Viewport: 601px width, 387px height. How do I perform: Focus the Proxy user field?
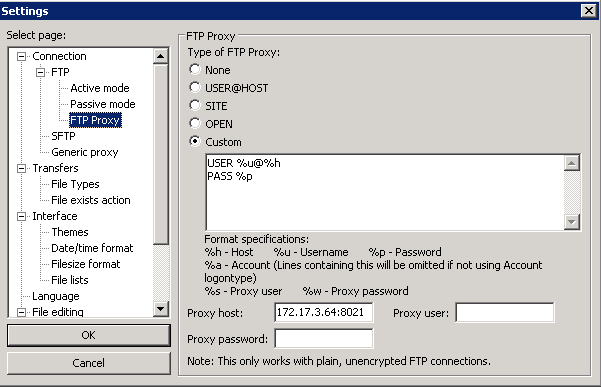tap(504, 313)
